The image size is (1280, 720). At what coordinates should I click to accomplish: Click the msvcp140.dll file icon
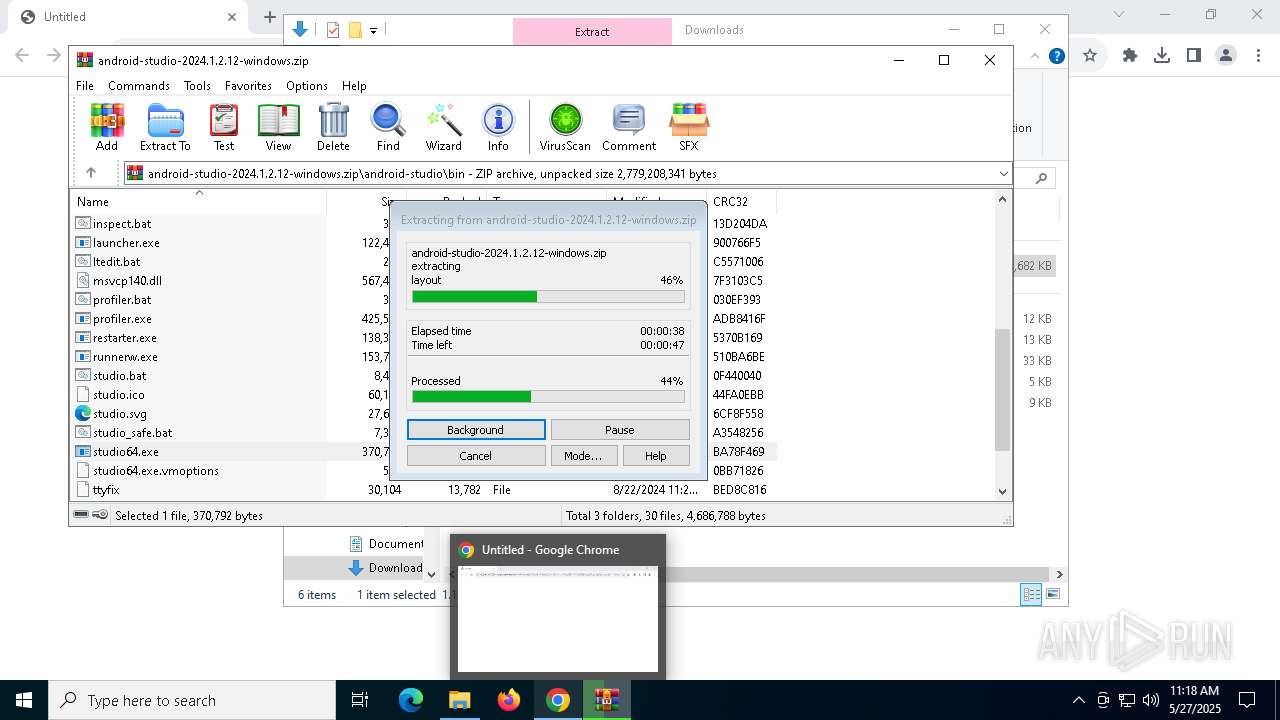pyautogui.click(x=83, y=280)
